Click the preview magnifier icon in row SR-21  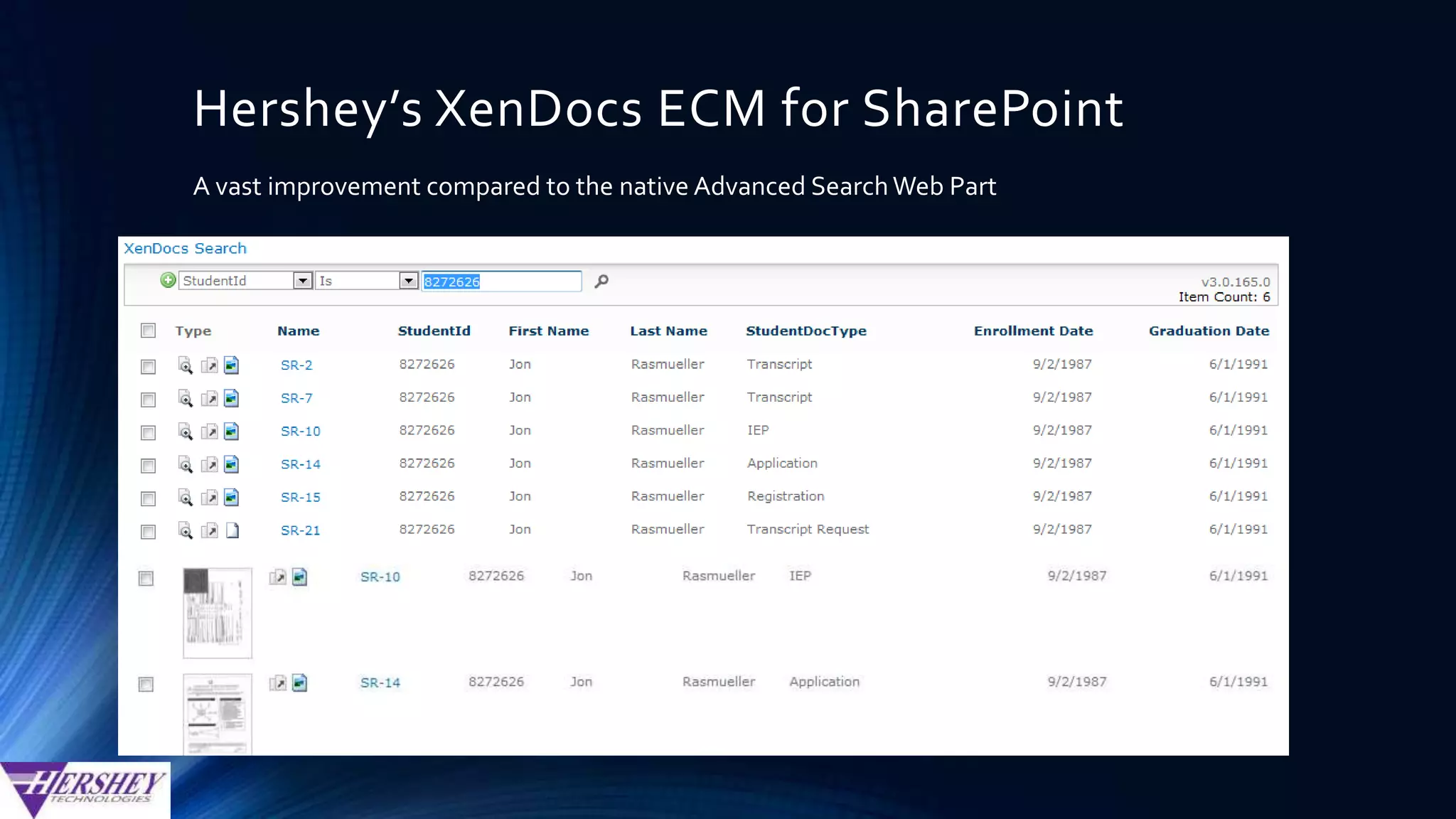(x=186, y=530)
